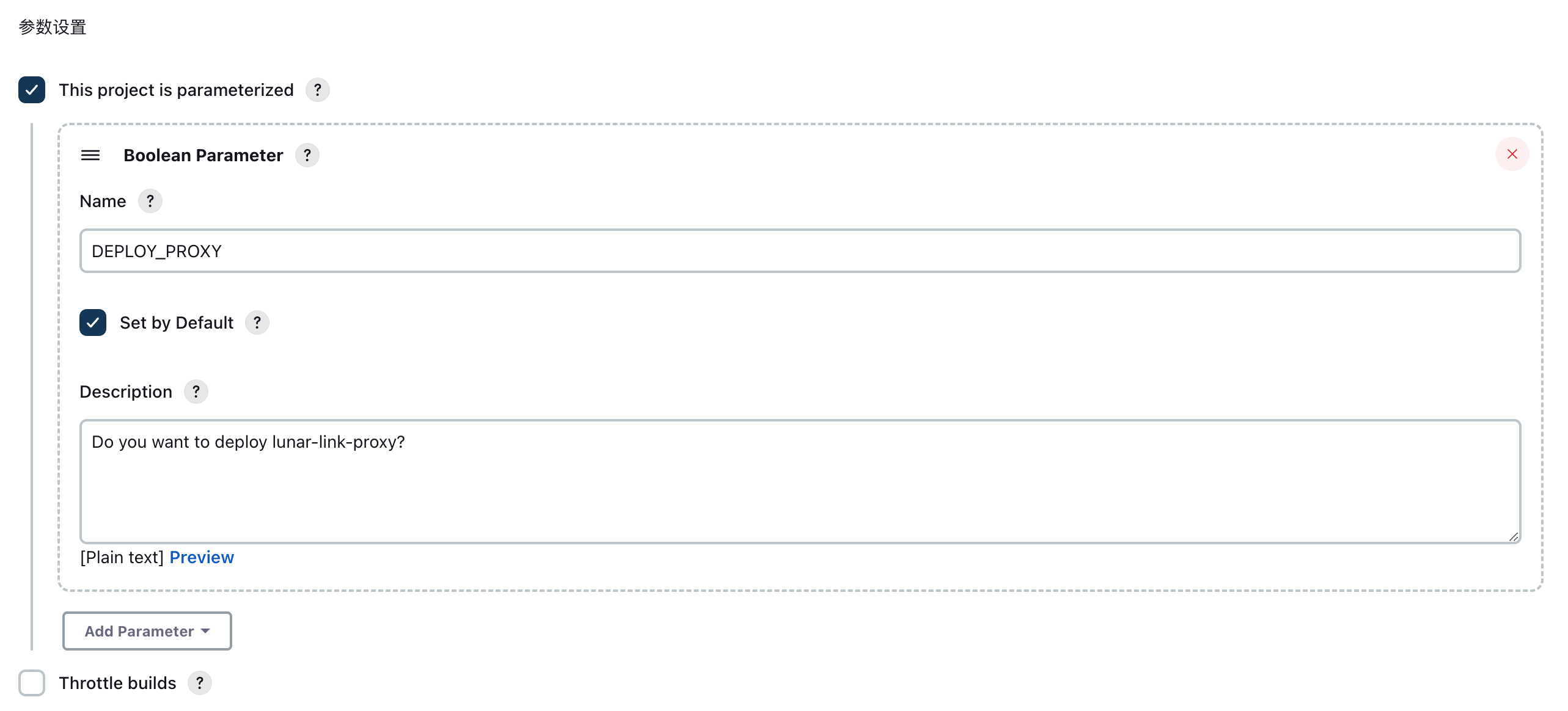This screenshot has width=1568, height=711.
Task: Click the 'This project is parameterized' label
Action: pos(176,90)
